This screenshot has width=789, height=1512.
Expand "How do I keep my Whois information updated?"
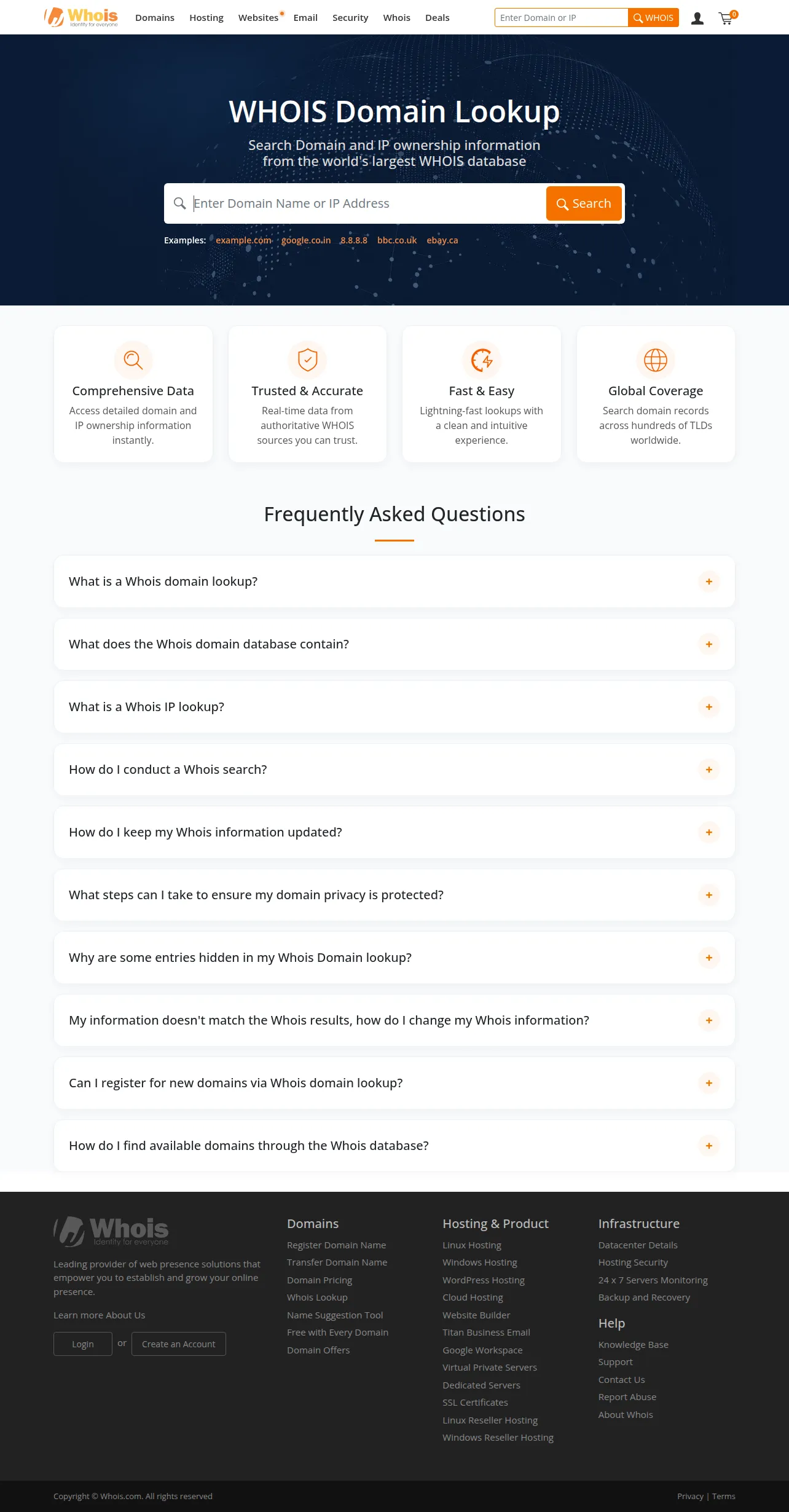[394, 832]
